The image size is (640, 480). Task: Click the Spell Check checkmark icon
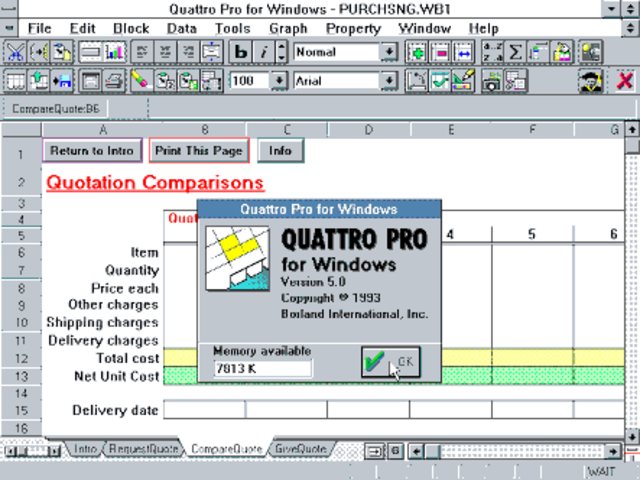click(x=440, y=81)
